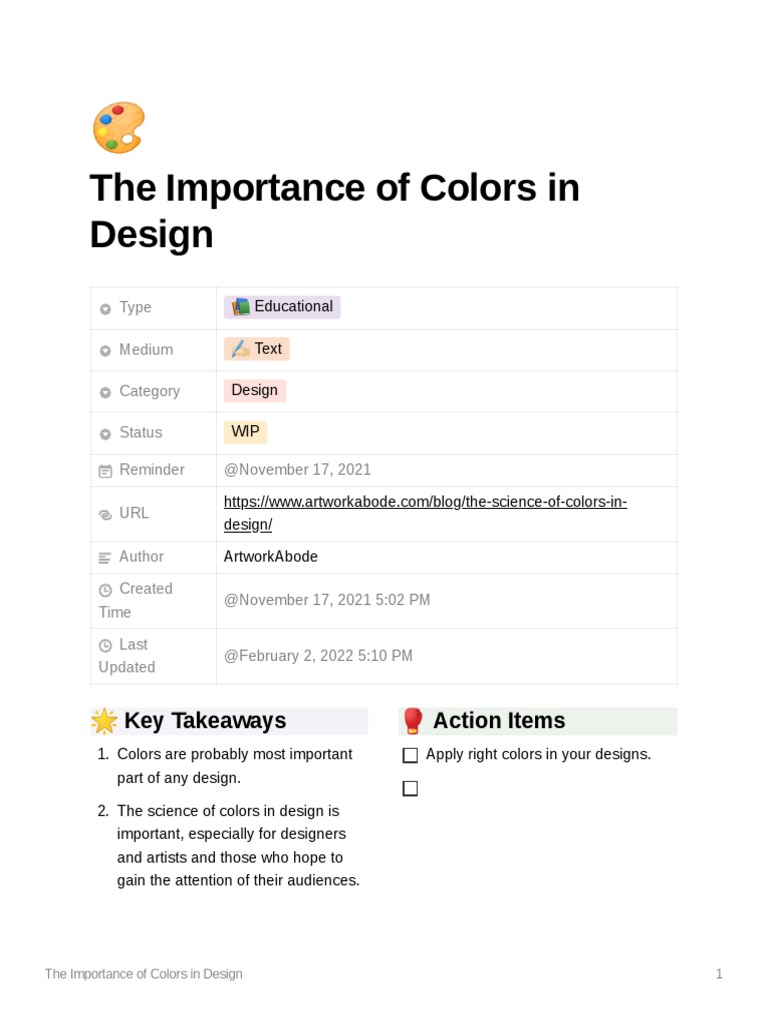Toggle the empty action item checkbox
Image resolution: width=768 pixels, height=1024 pixels.
[410, 789]
